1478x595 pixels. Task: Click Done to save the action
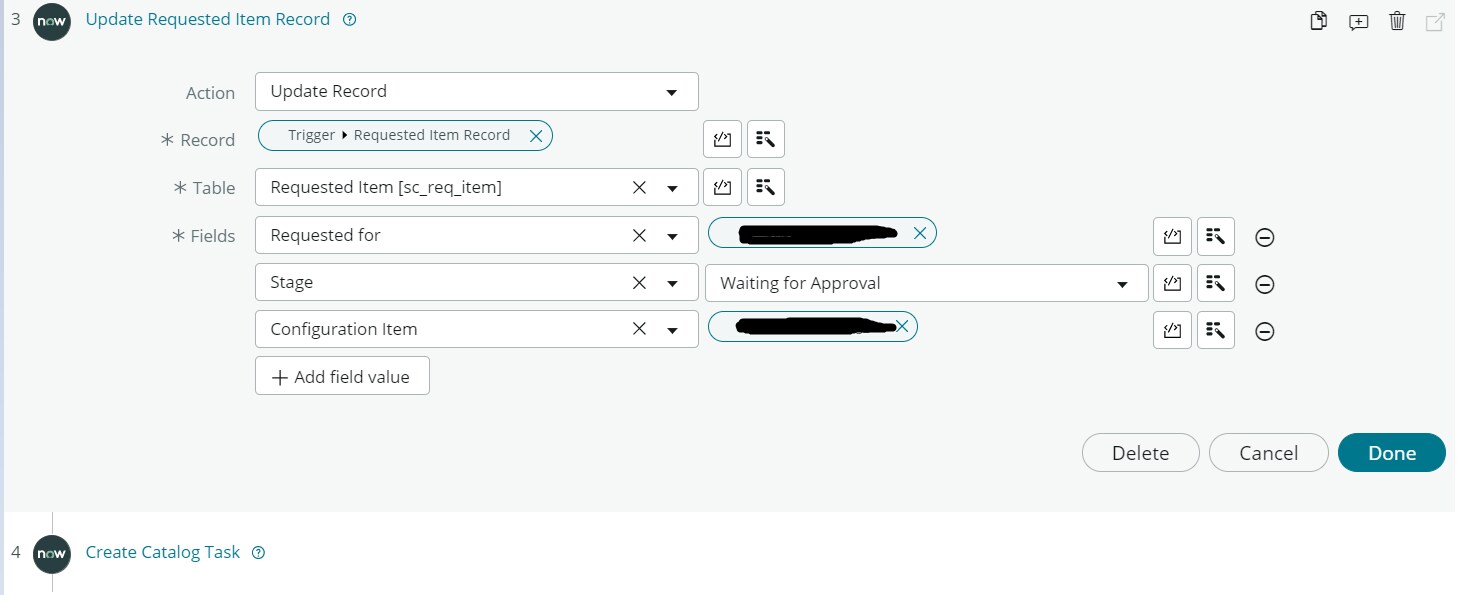pos(1391,452)
